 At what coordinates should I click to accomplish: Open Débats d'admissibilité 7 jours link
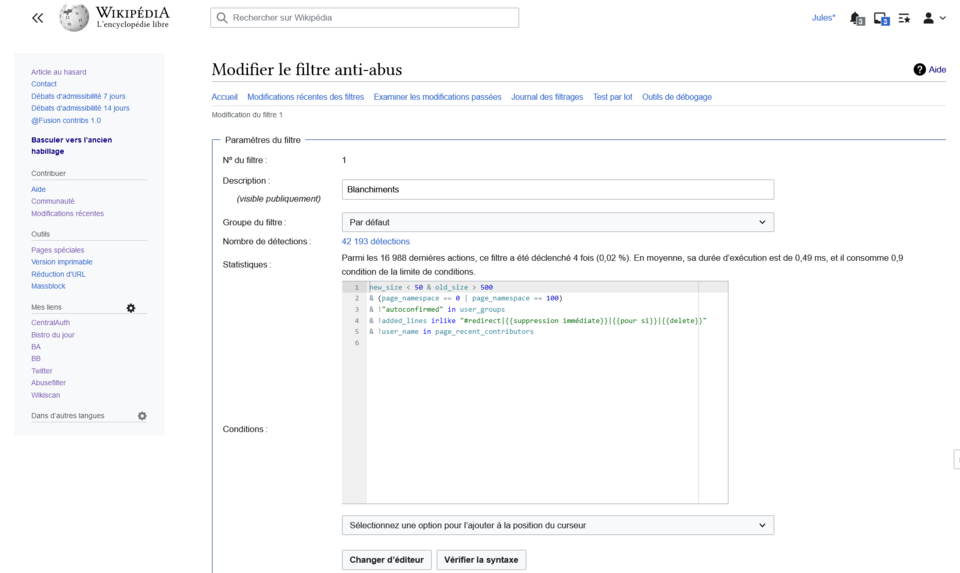[78, 96]
